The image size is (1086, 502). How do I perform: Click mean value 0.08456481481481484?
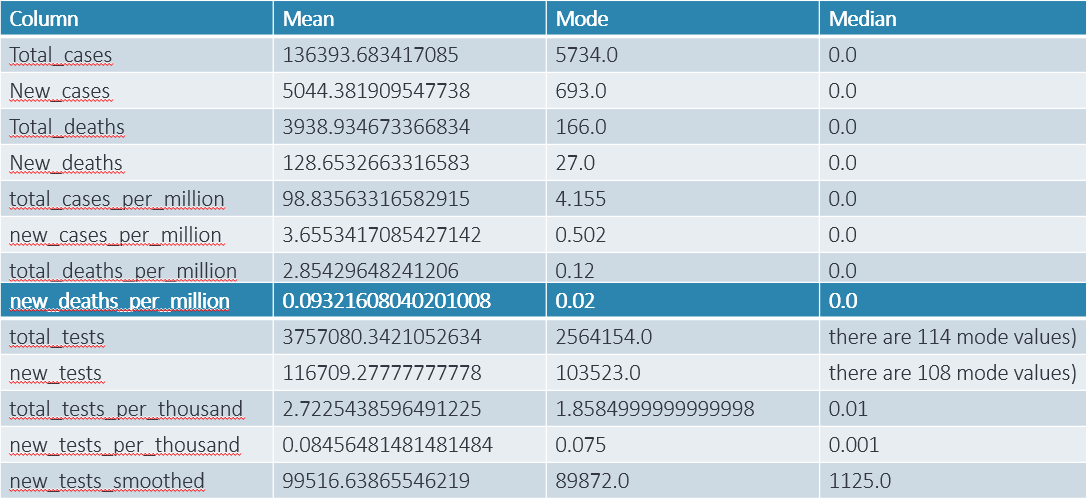coord(386,445)
